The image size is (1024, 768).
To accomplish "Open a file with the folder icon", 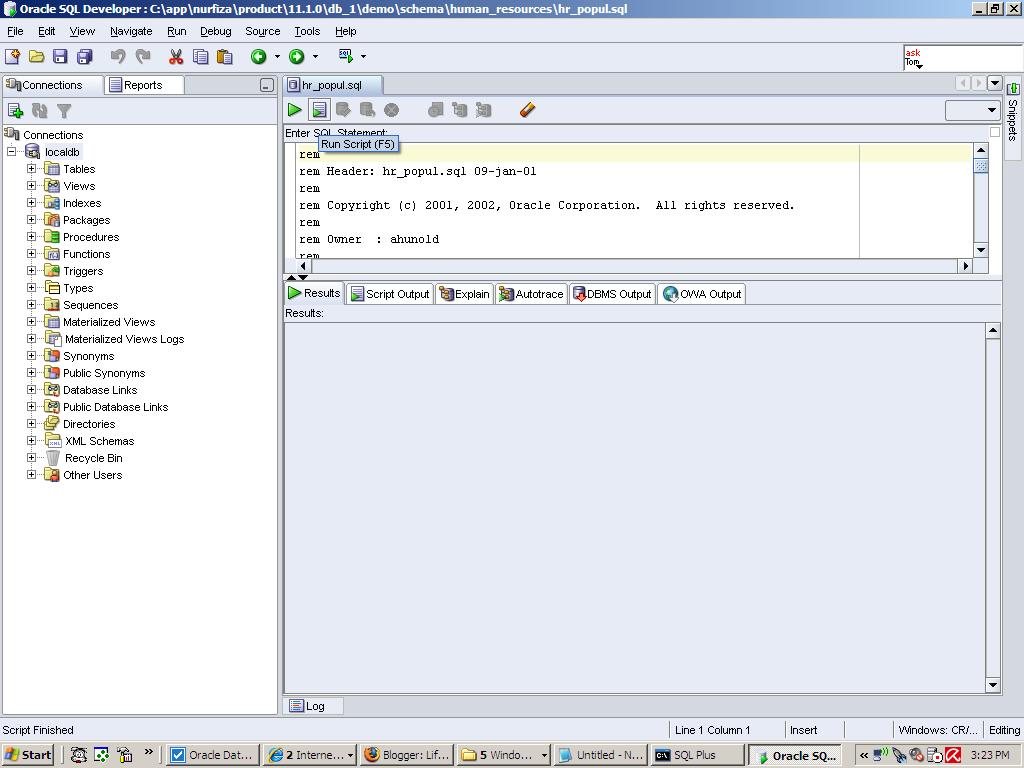I will pyautogui.click(x=36, y=57).
